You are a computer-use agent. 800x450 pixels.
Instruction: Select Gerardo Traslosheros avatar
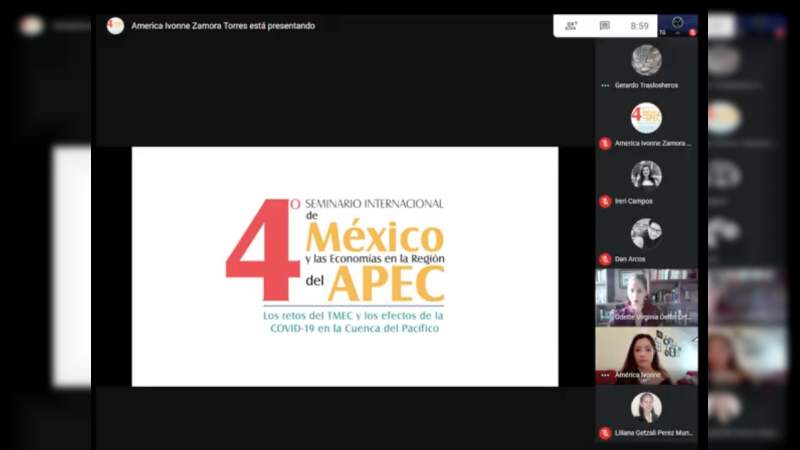coord(646,60)
